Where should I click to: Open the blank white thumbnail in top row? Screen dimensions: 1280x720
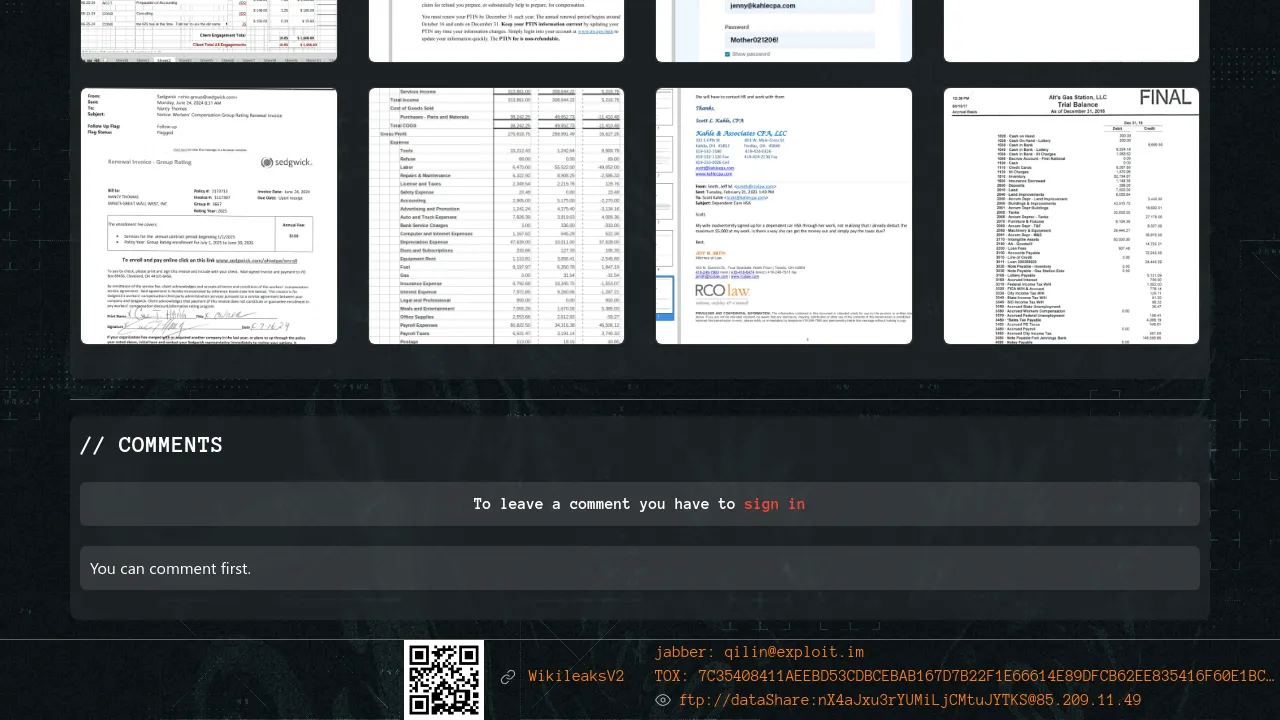pyautogui.click(x=1071, y=30)
